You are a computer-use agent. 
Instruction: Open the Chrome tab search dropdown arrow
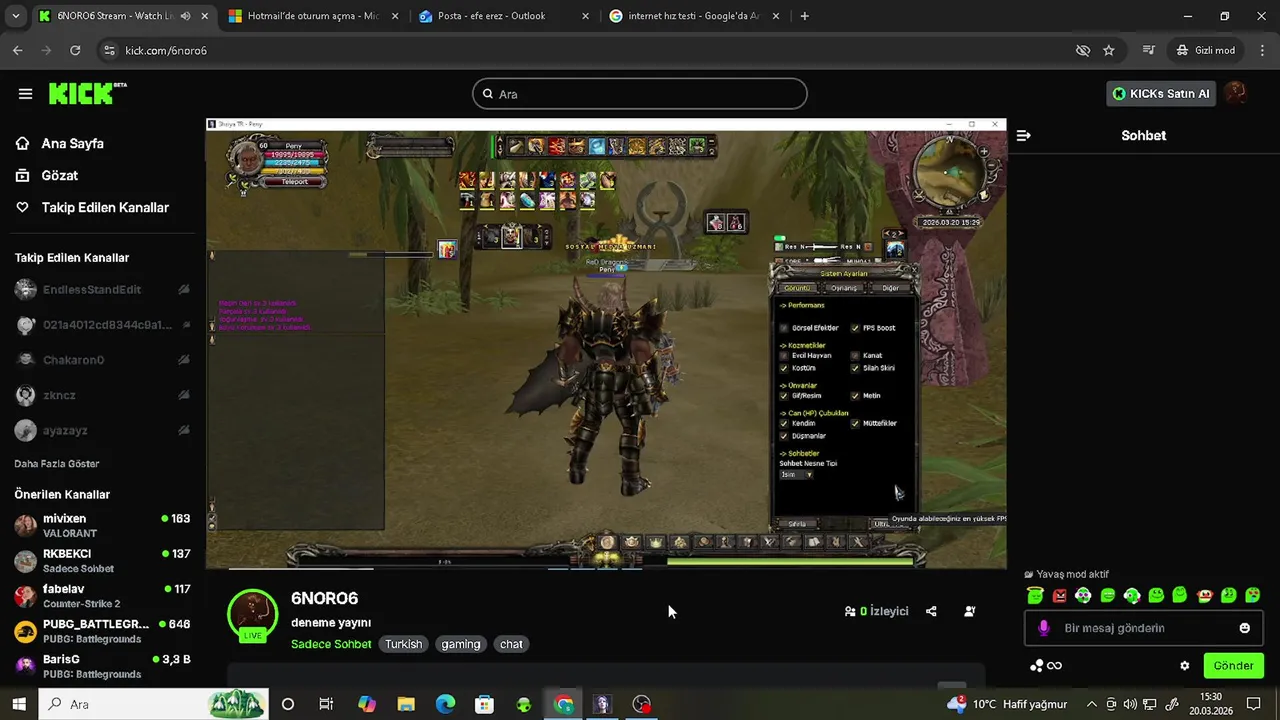(15, 16)
